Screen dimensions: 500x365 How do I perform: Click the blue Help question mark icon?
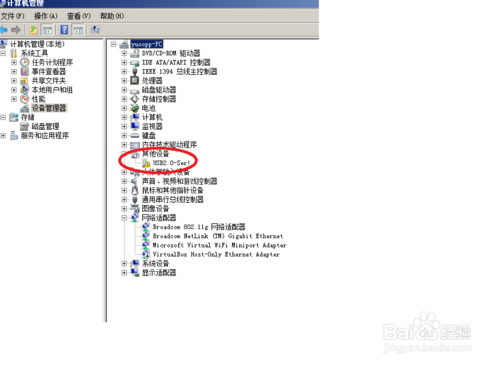pyautogui.click(x=64, y=30)
